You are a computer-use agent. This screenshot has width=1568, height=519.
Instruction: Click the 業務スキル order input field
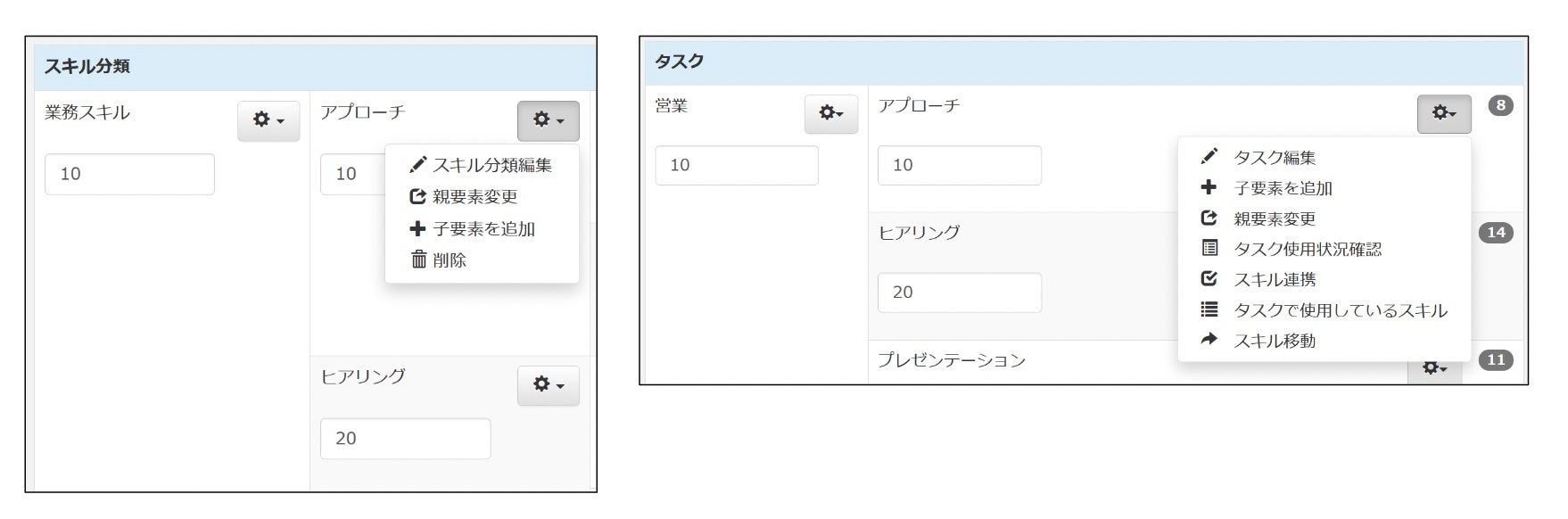[129, 174]
